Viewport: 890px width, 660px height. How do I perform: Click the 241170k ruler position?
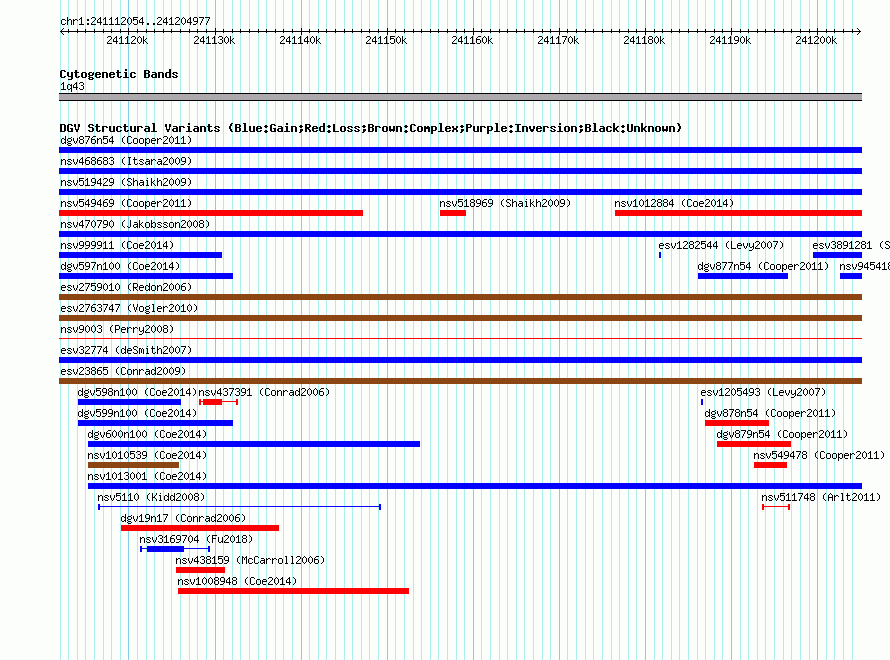(x=558, y=40)
